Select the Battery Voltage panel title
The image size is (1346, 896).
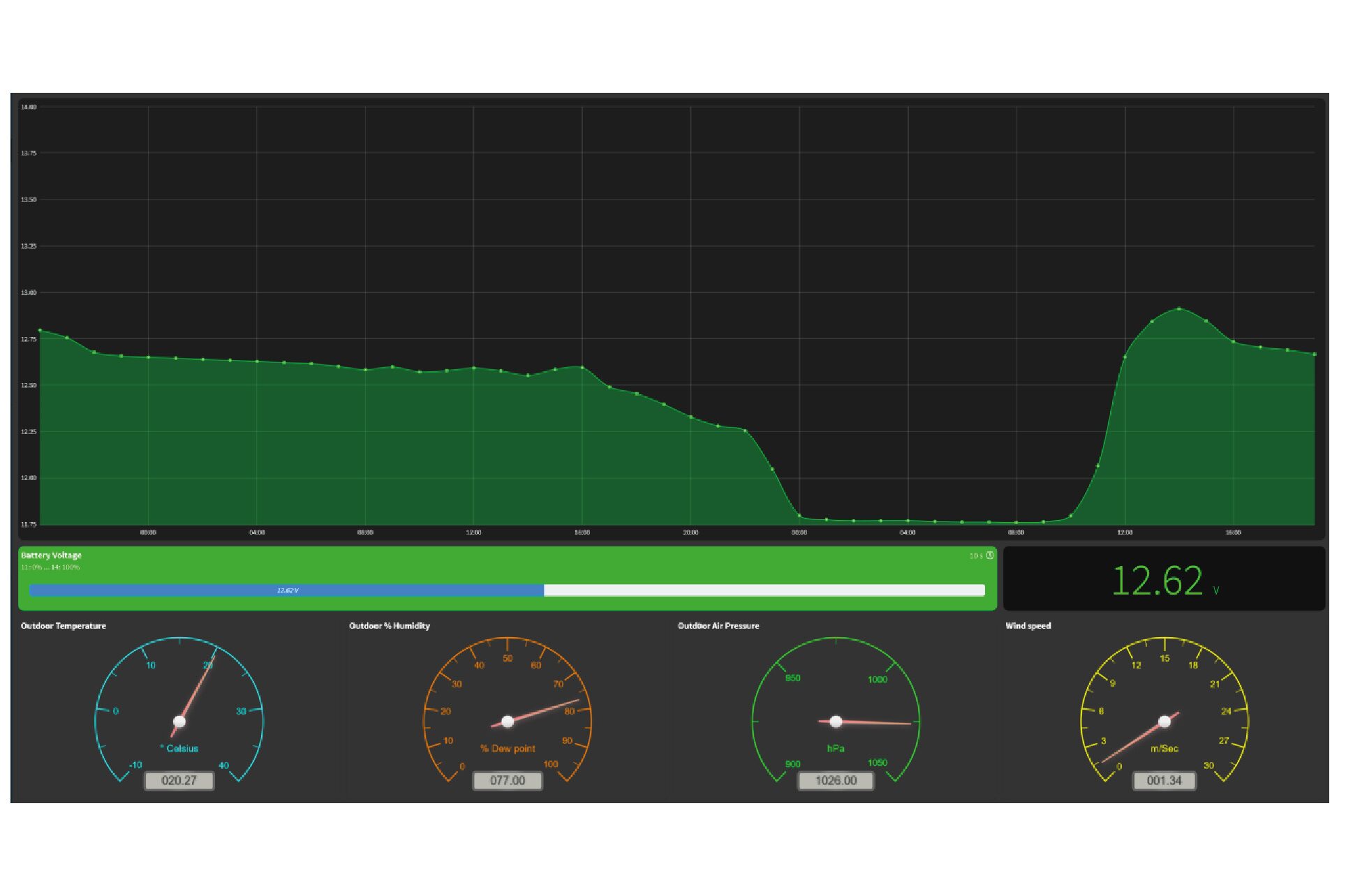coord(51,555)
